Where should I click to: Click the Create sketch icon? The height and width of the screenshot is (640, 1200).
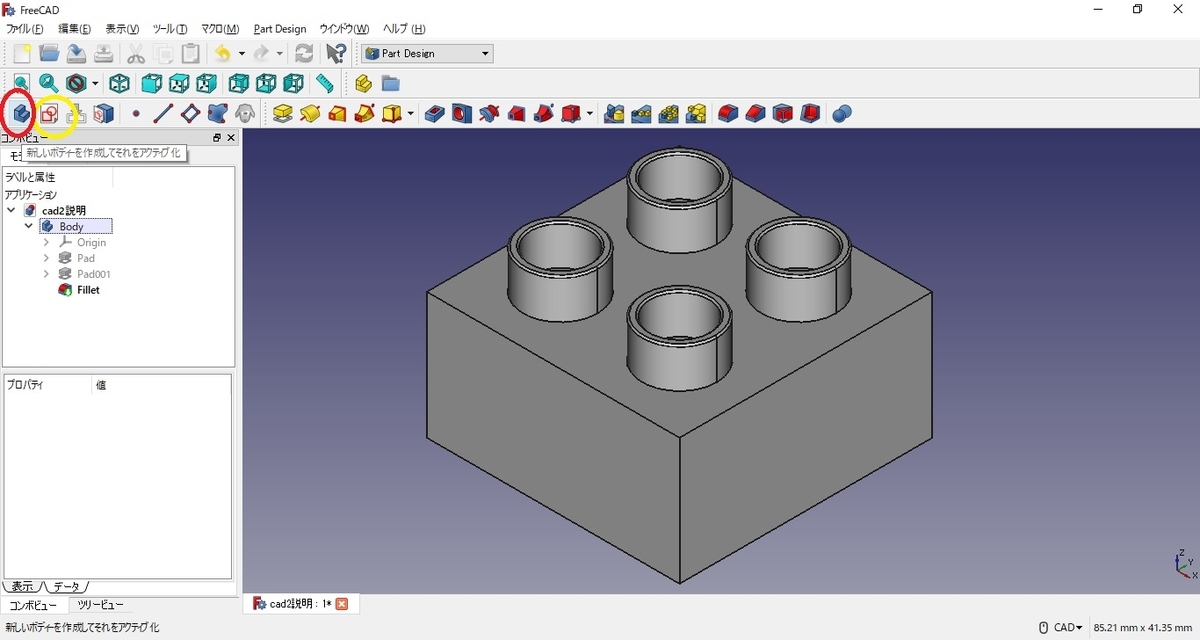[48, 114]
